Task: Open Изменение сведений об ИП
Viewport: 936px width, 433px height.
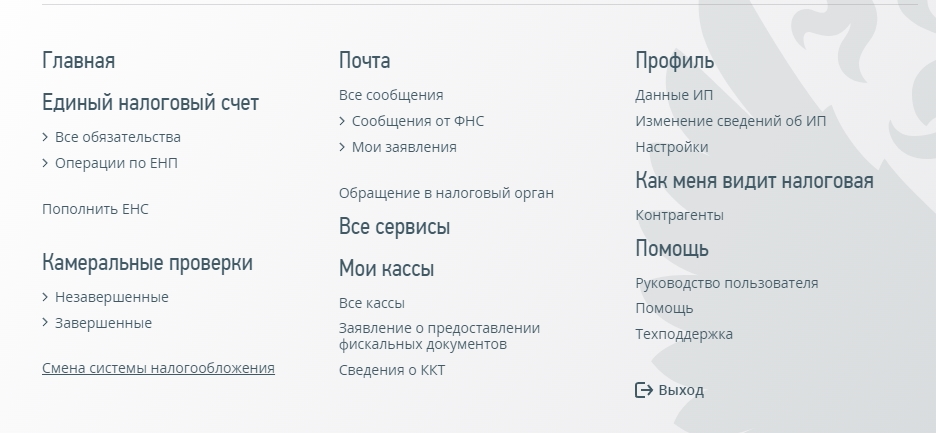Action: coord(731,121)
